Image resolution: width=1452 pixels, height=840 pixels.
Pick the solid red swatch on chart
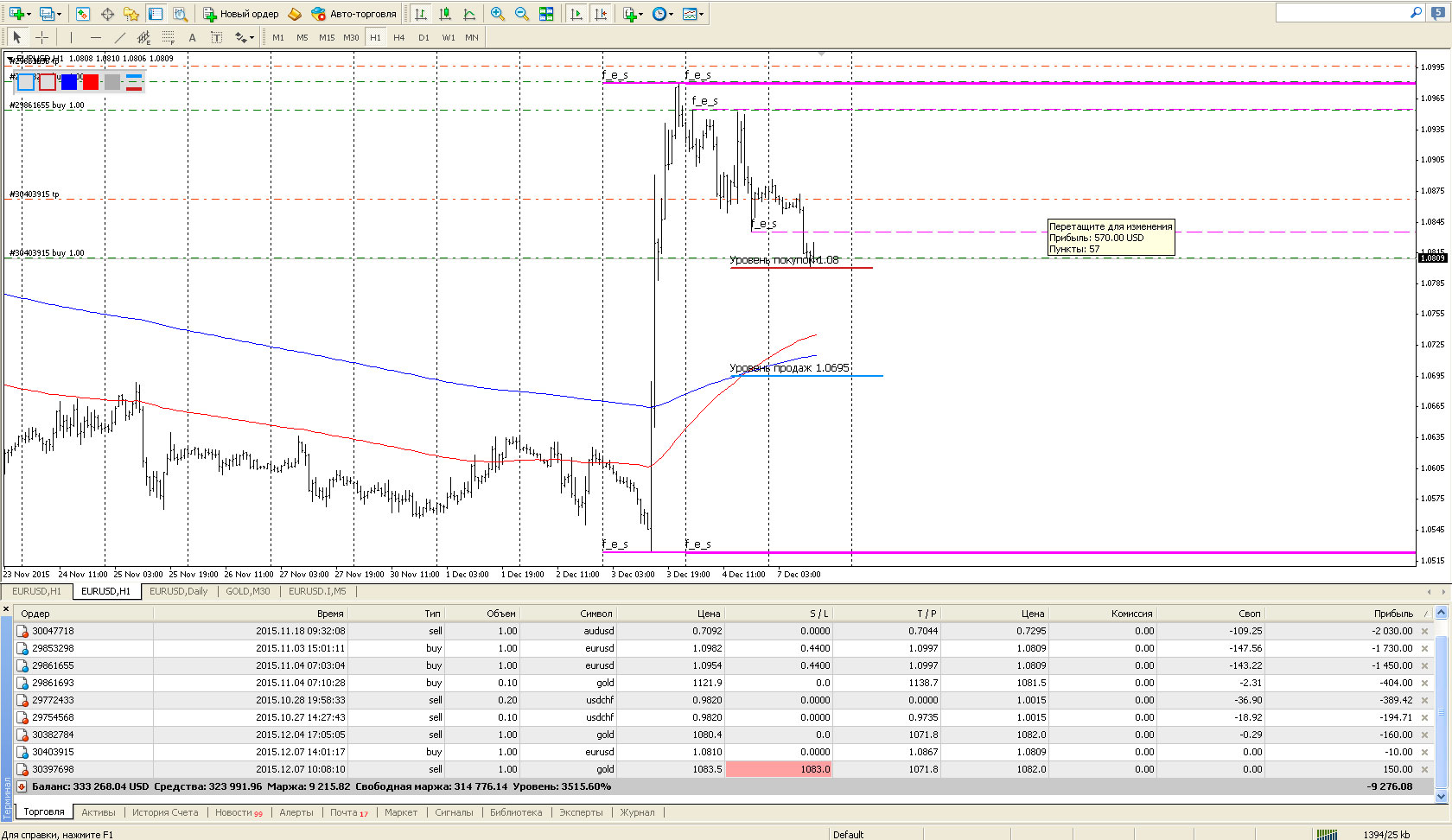point(91,82)
